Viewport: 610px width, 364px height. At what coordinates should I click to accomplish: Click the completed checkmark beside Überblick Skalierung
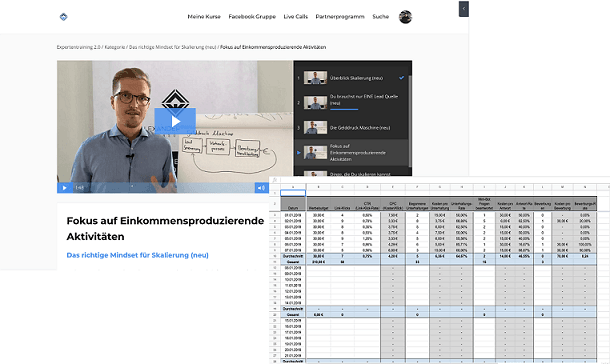[x=401, y=78]
